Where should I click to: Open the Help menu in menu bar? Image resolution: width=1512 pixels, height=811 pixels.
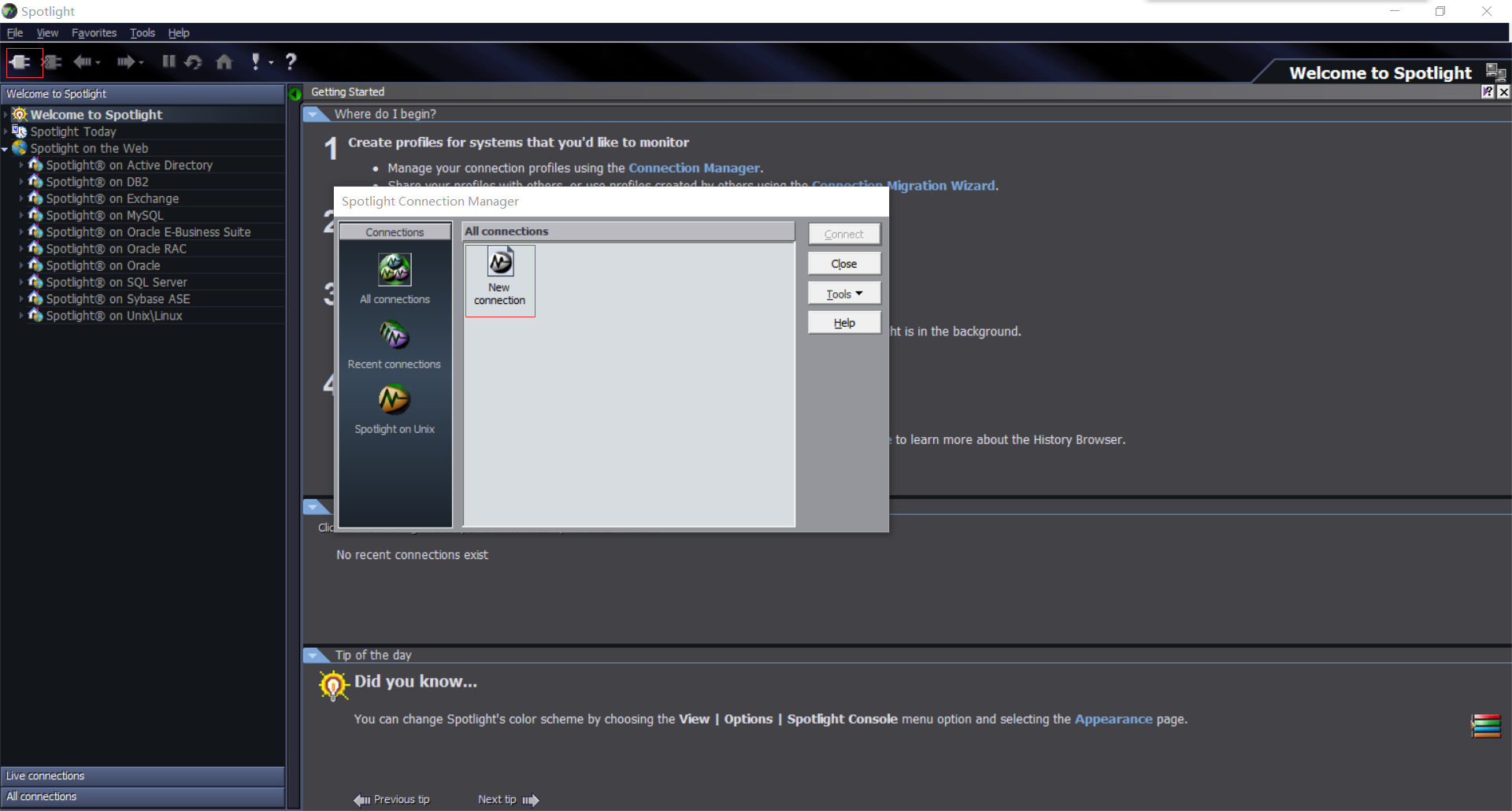pos(179,32)
